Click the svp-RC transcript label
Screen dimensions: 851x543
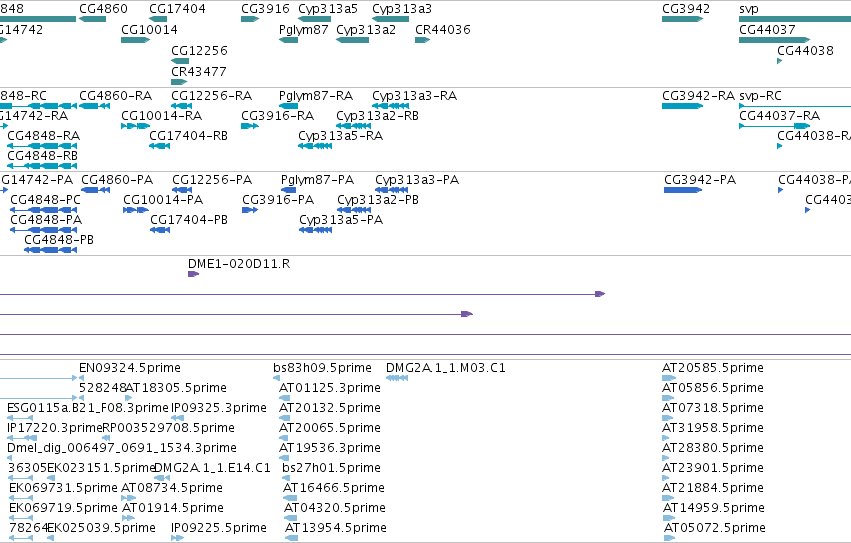coord(760,96)
